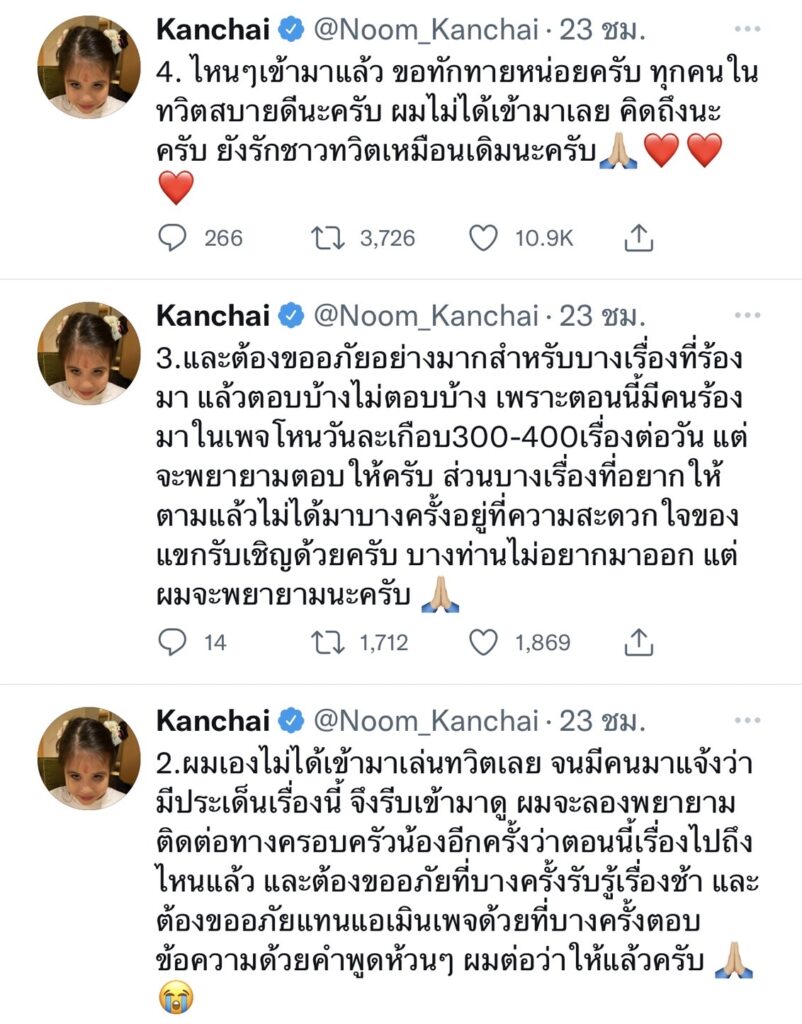
Task: Click Kanchai display name on tweet 2
Action: [x=210, y=720]
